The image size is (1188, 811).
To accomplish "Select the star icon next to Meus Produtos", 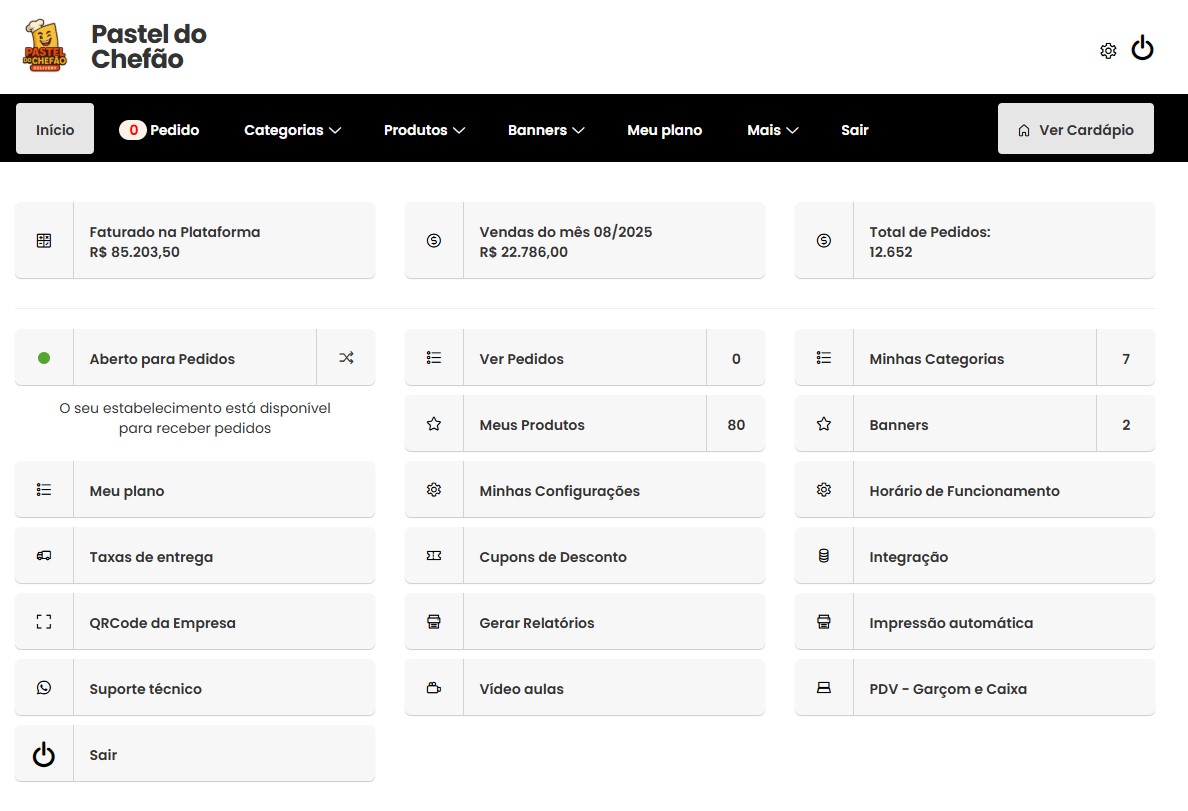I will [433, 423].
